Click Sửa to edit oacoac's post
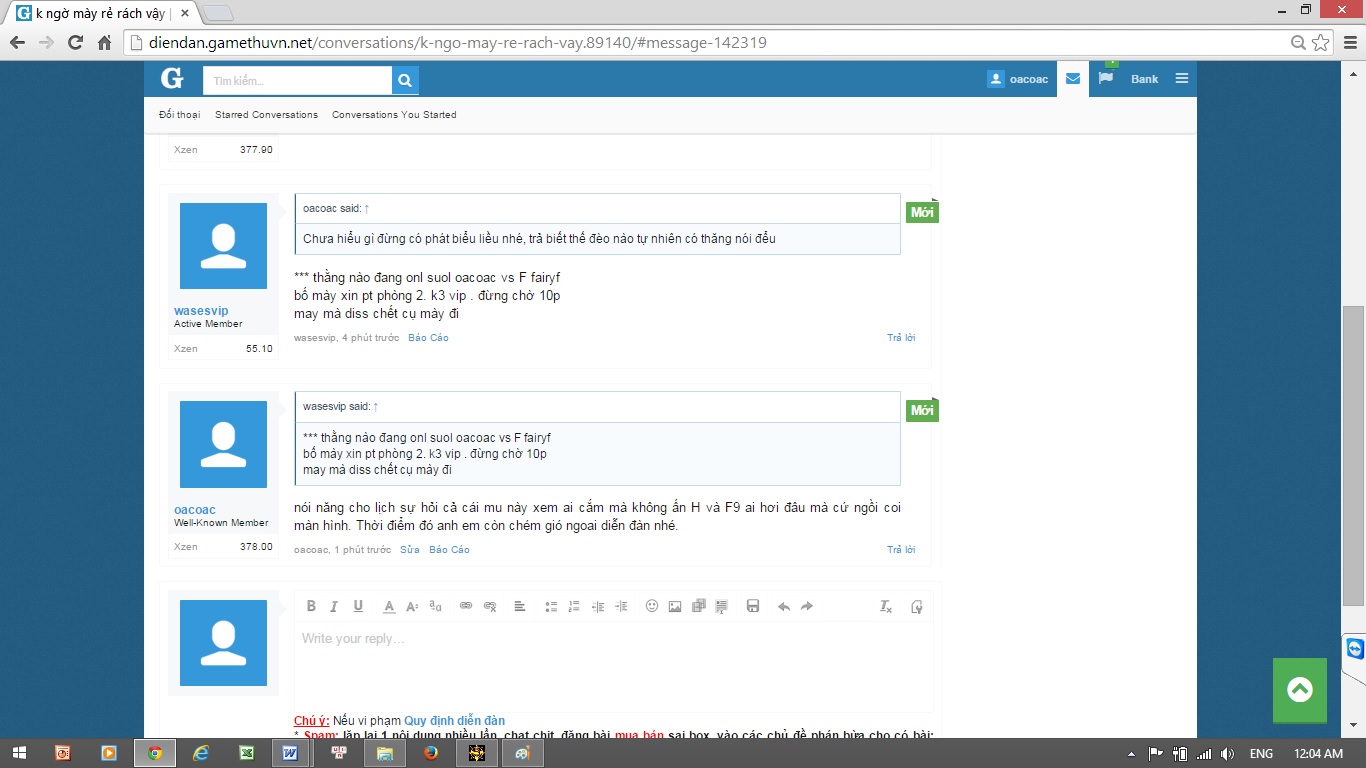The width and height of the screenshot is (1366, 768). point(410,550)
